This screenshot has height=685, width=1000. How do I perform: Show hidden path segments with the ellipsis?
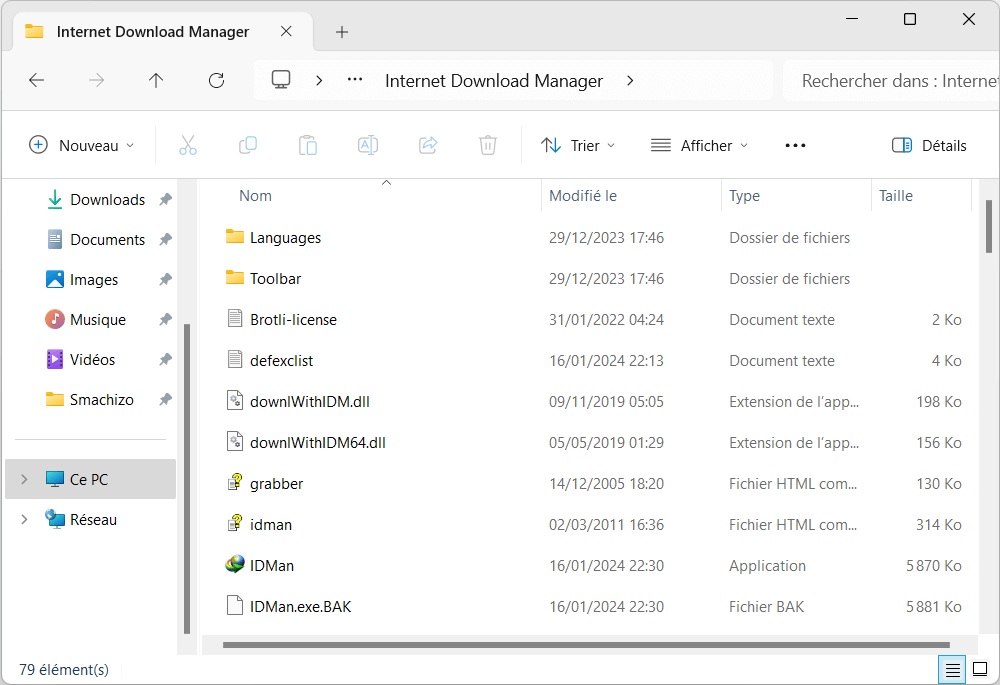coord(355,80)
